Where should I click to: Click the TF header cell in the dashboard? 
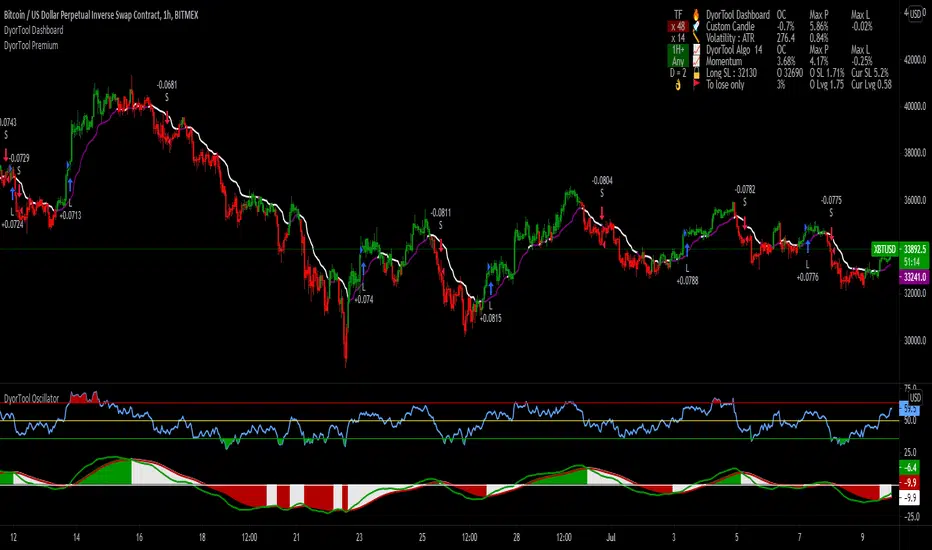pyautogui.click(x=678, y=14)
